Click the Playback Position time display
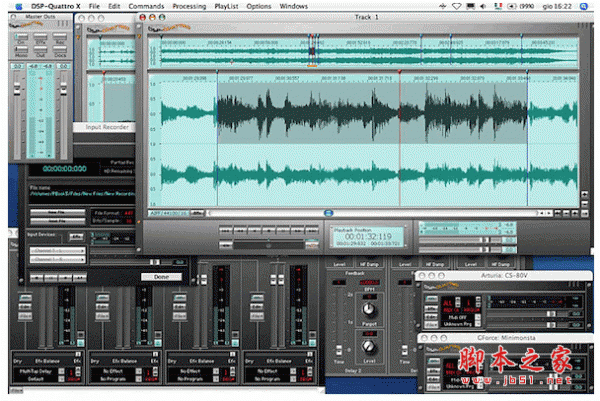 (368, 236)
